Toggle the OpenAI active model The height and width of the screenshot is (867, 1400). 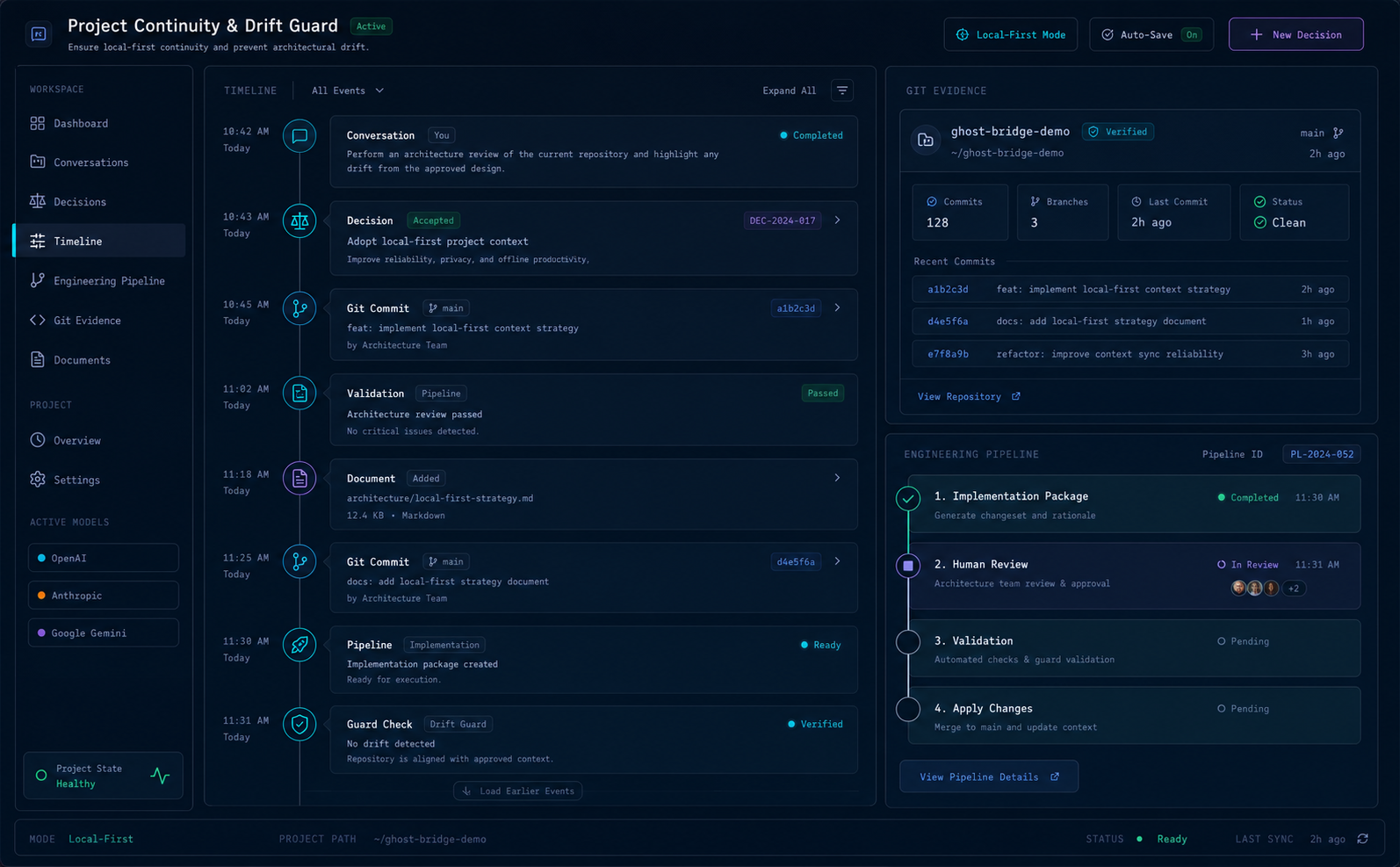(104, 558)
